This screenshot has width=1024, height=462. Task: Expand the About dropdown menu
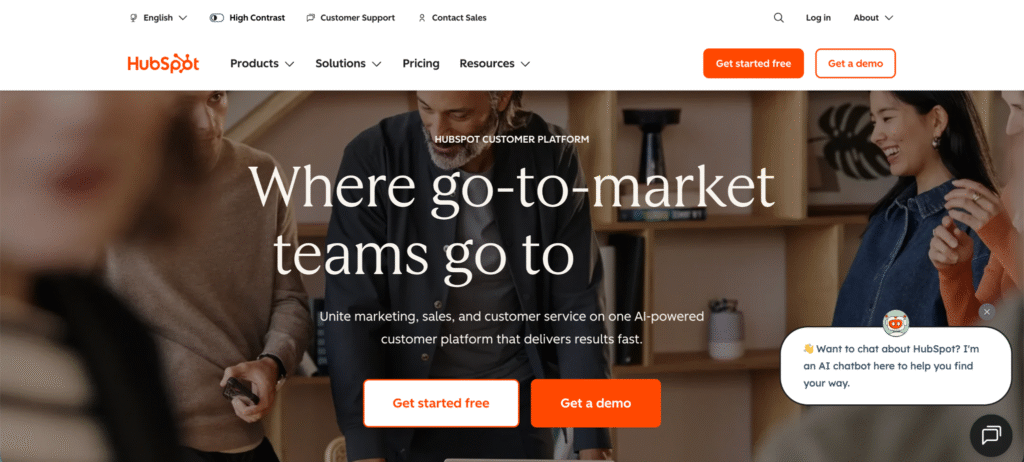873,18
